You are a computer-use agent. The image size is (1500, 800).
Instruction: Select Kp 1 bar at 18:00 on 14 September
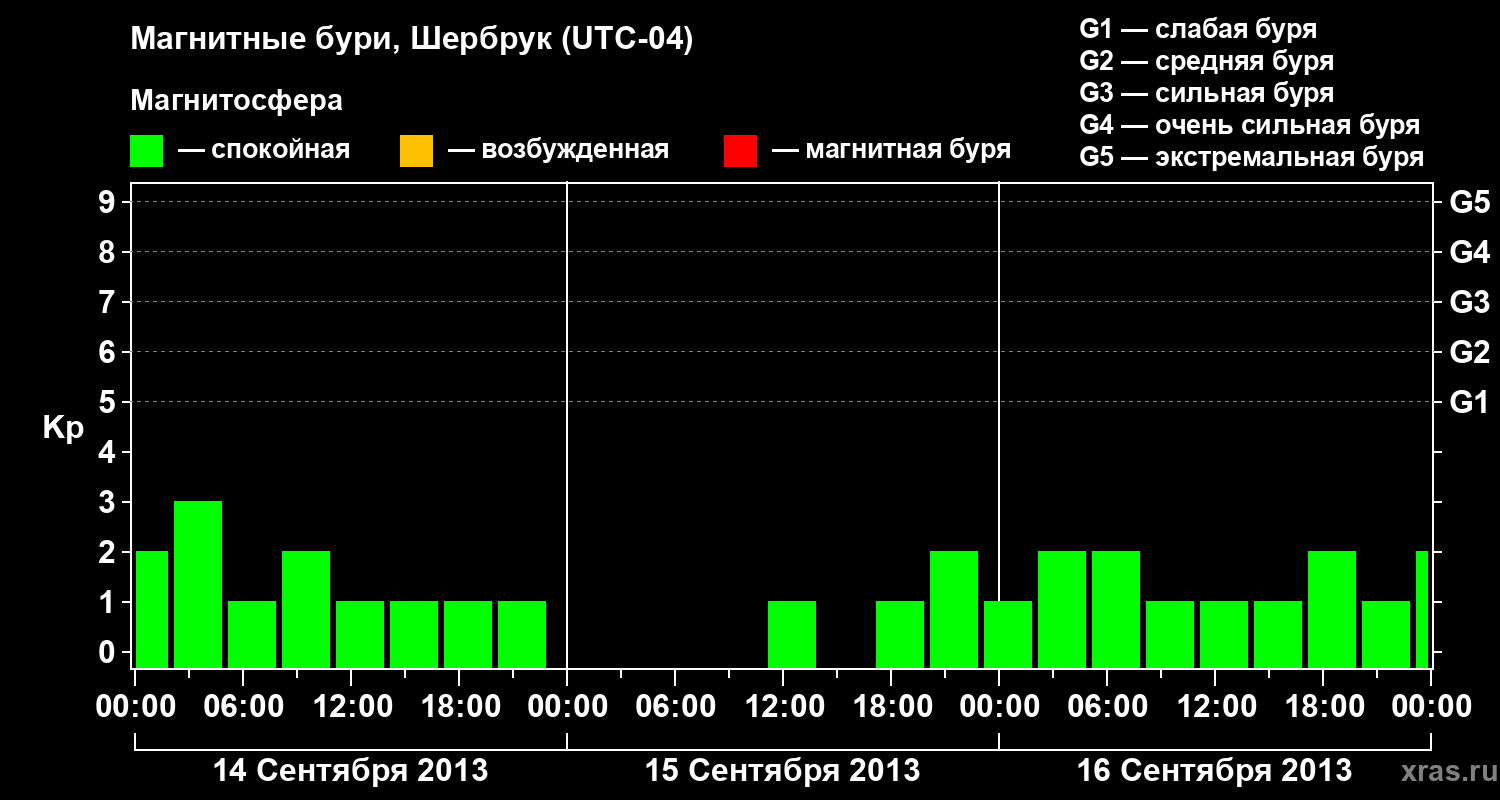point(468,634)
